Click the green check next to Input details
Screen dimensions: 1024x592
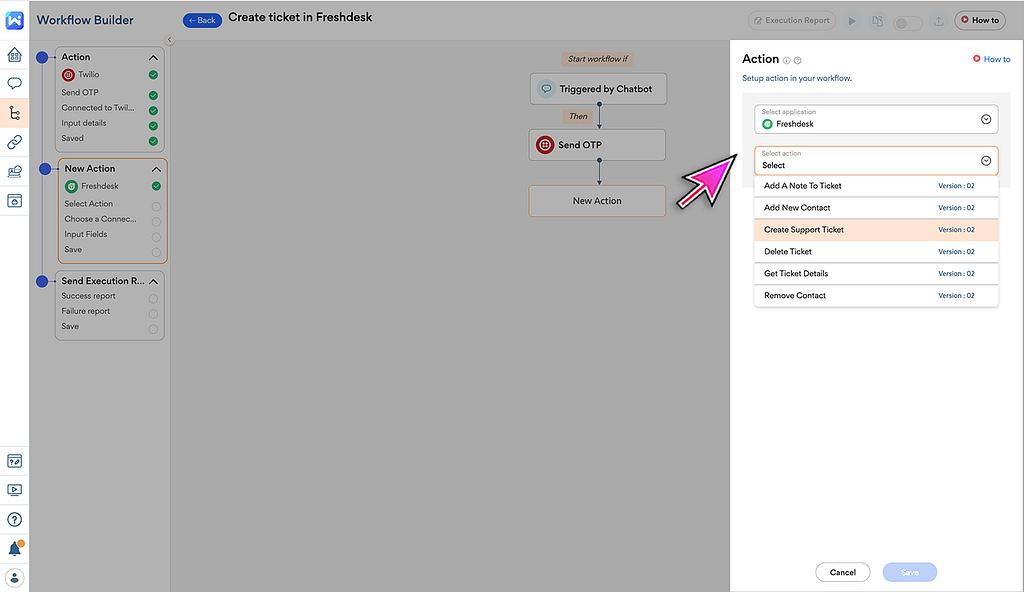coord(153,125)
